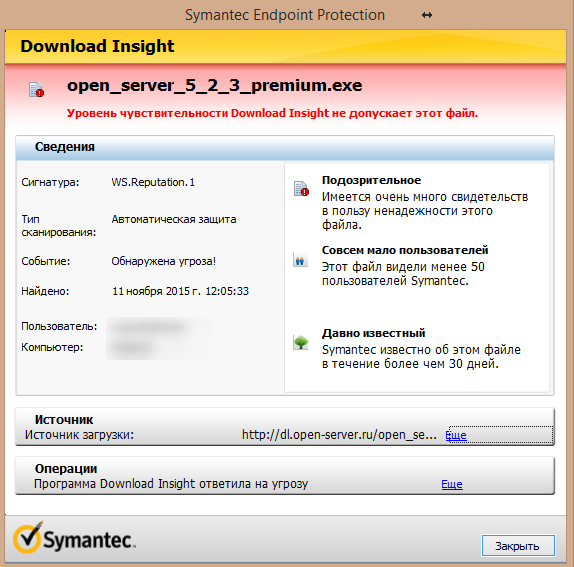
Task: Click the Сигнатура: label
Action: pos(50,182)
